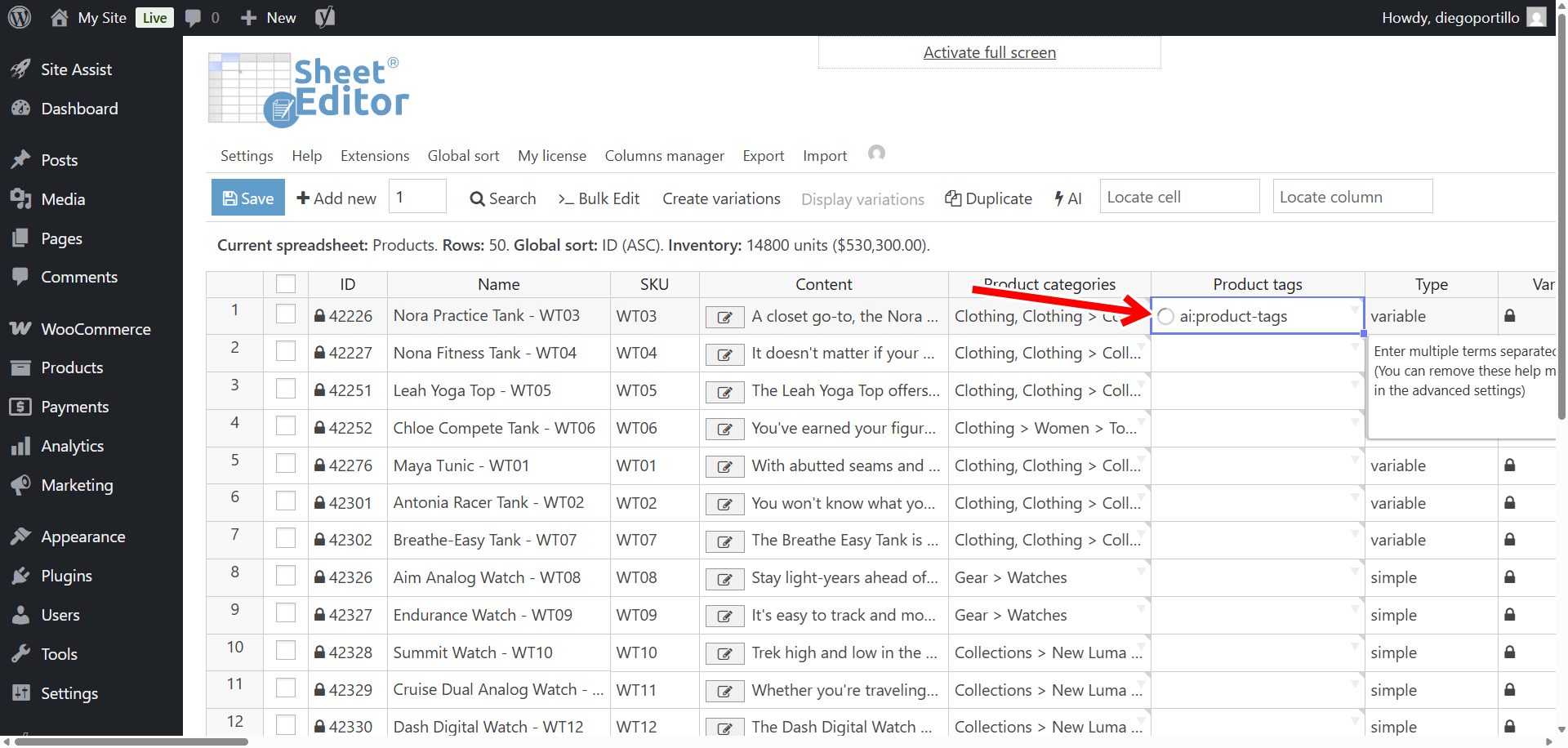The width and height of the screenshot is (1568, 748).
Task: Open content editor for Nora Practice Tank
Action: pos(724,317)
